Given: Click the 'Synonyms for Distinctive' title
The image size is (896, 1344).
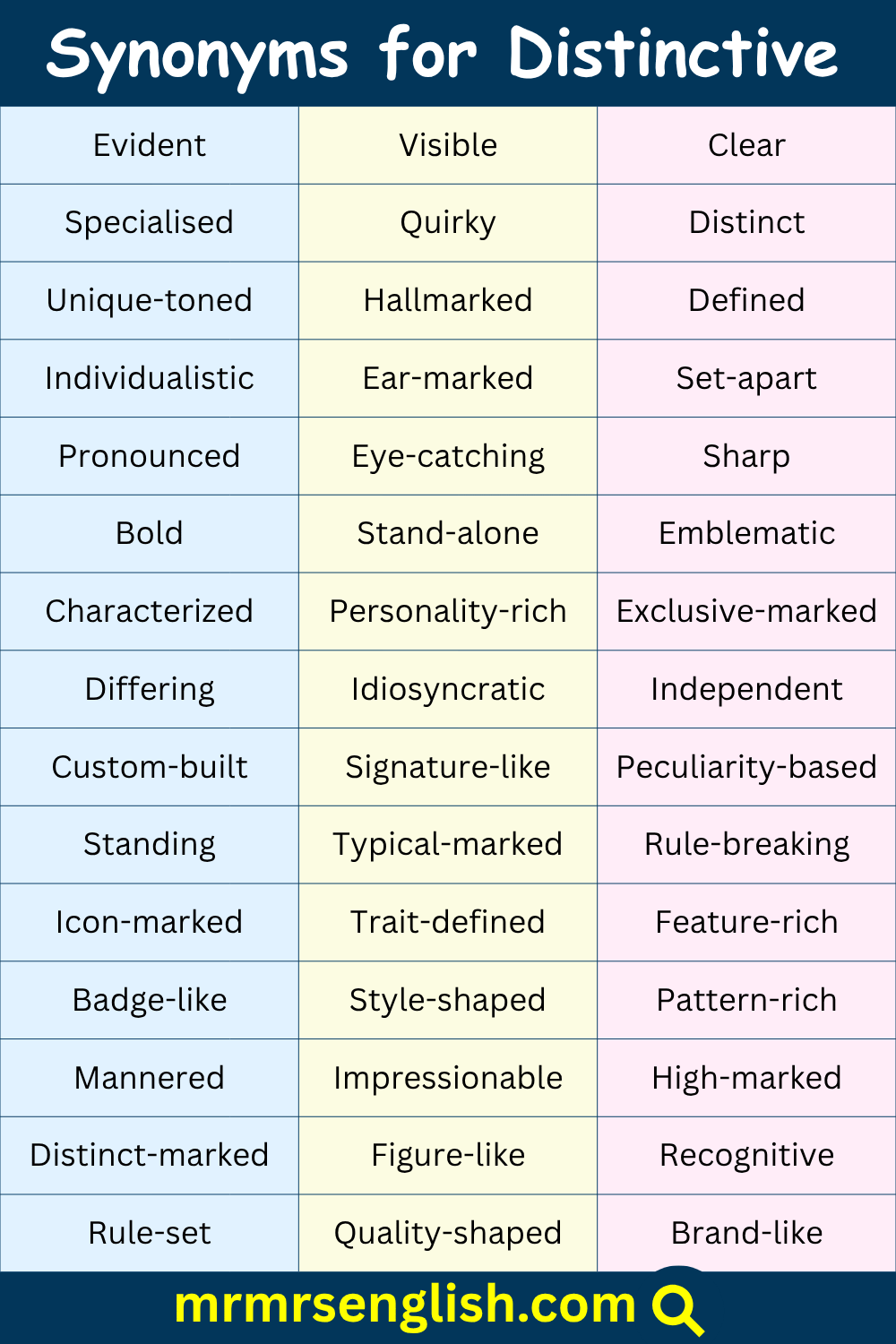Looking at the screenshot, I should pos(443,55).
